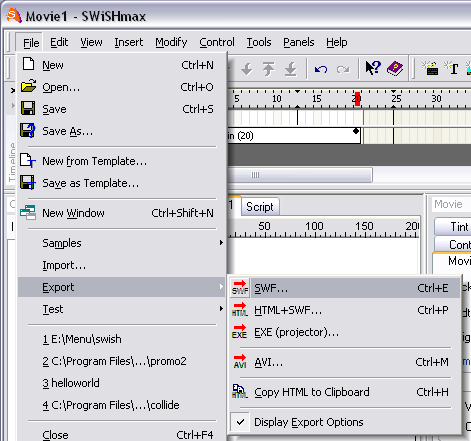
Task: Switch to the Script tab
Action: point(260,207)
